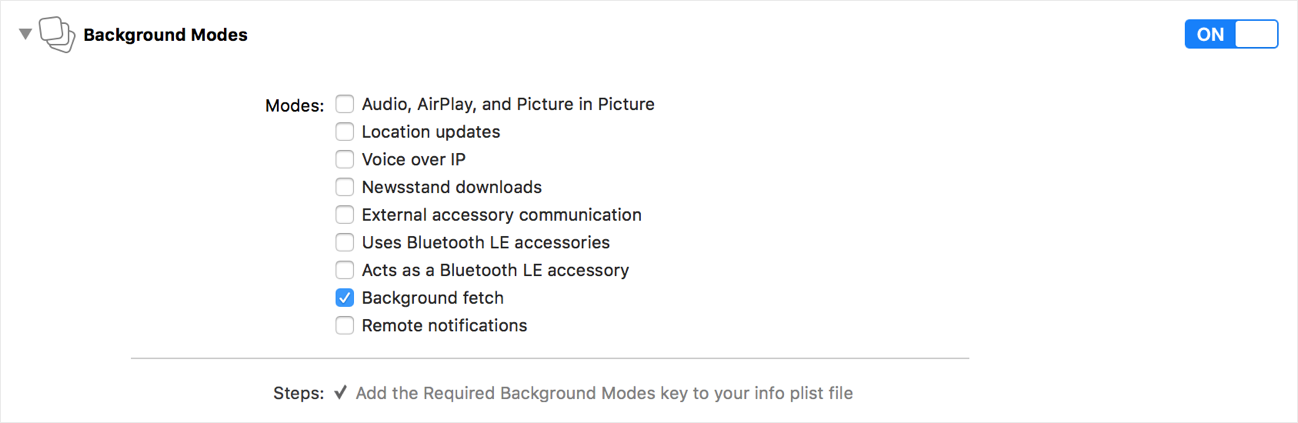The width and height of the screenshot is (1298, 423).
Task: Check Uses Bluetooth LE accessories
Action: click(345, 242)
